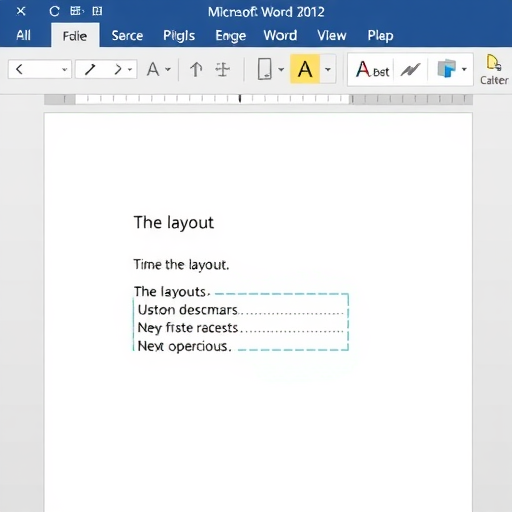Viewport: 512px width, 512px height.
Task: Click the circular refresh icon in title bar
Action: point(54,12)
